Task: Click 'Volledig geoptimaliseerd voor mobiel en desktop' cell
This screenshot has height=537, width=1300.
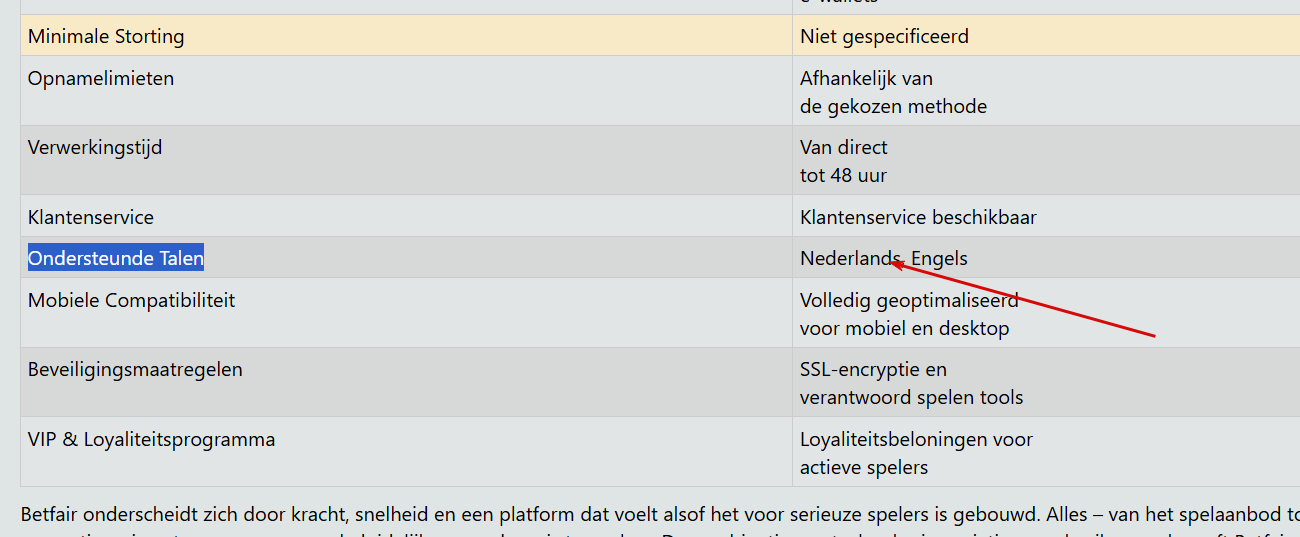Action: point(909,314)
